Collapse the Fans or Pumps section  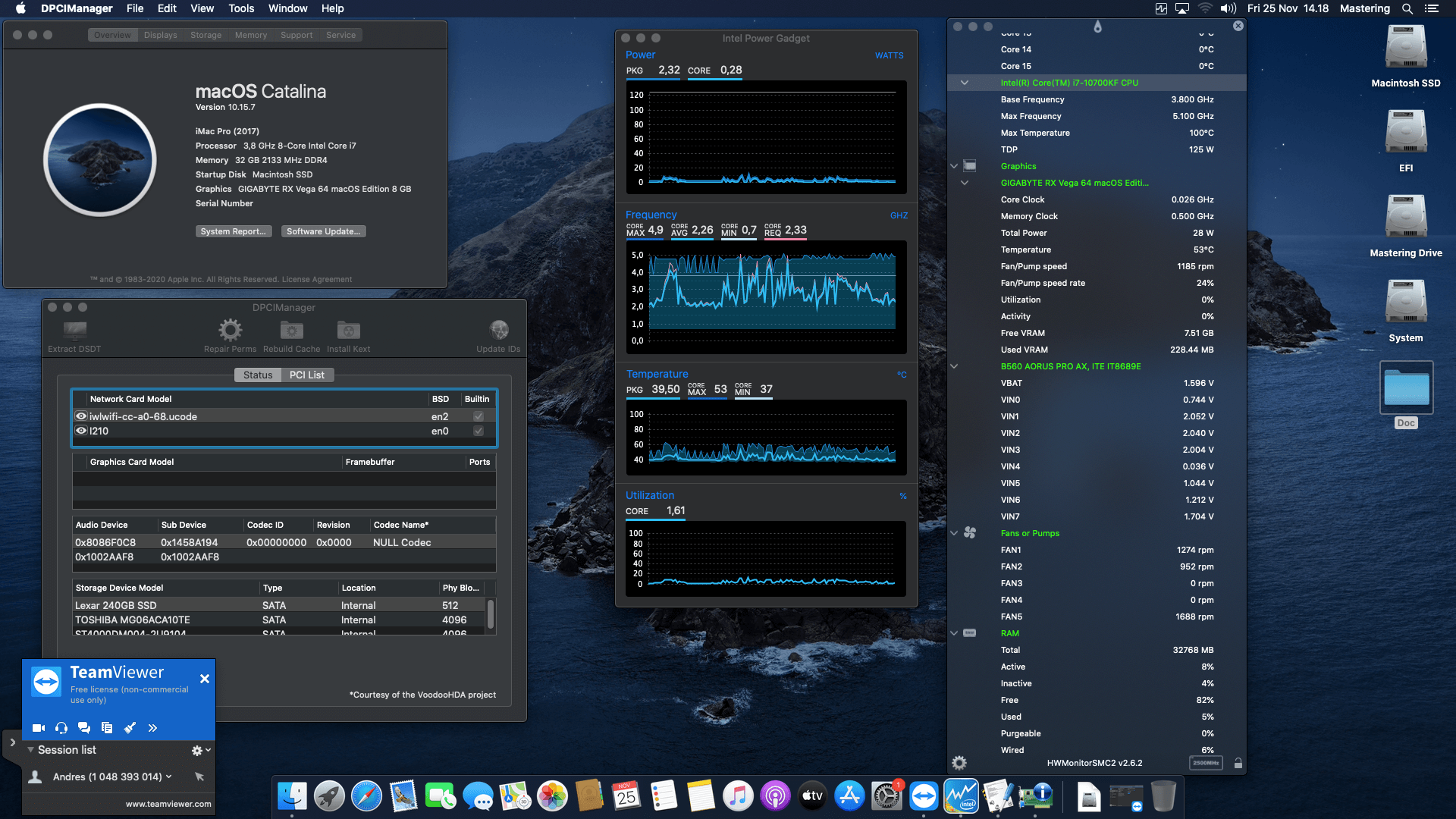(953, 533)
